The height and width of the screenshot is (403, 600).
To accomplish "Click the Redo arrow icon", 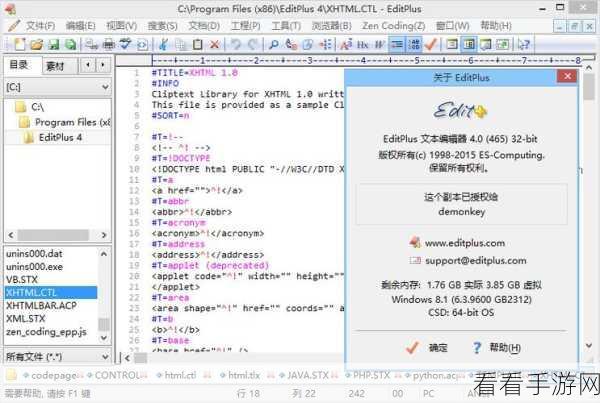I will (253, 44).
